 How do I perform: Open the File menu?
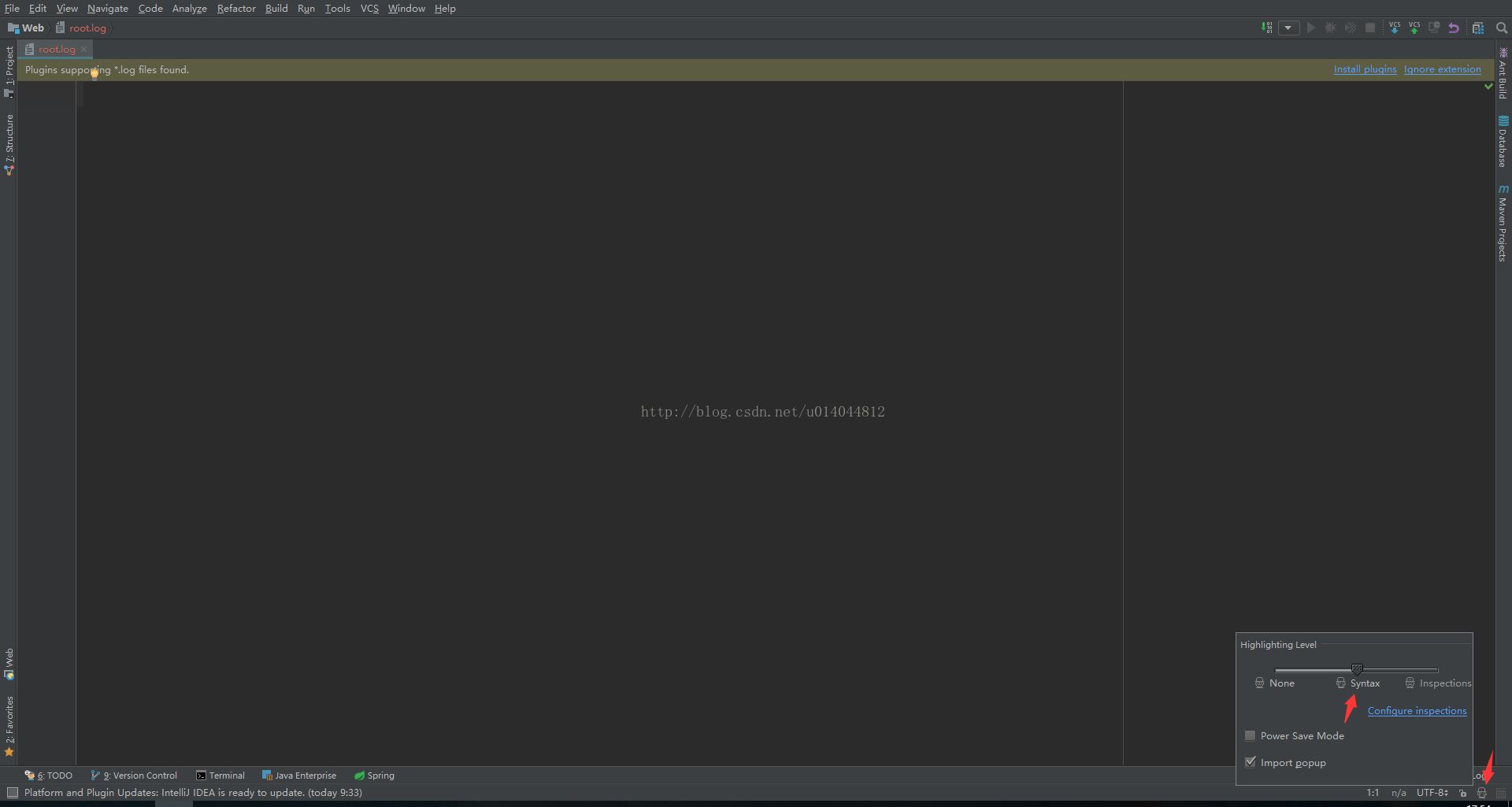pos(12,8)
